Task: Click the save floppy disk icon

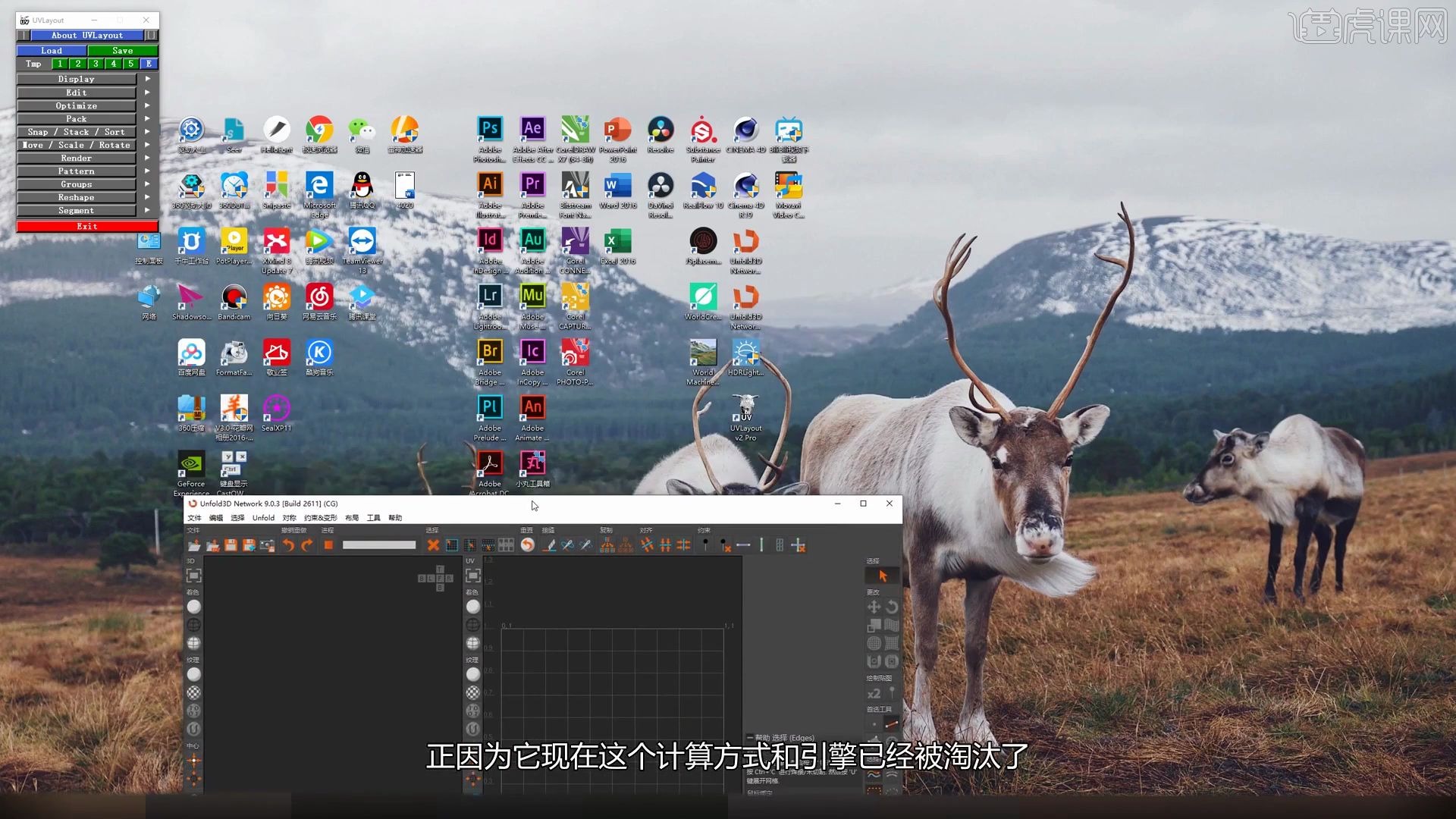Action: tap(231, 545)
